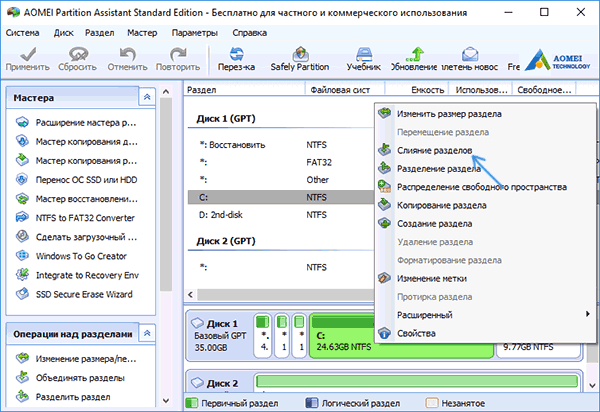
Task: Choose Распределение свободного пространства menu item
Action: pyautogui.click(x=485, y=187)
